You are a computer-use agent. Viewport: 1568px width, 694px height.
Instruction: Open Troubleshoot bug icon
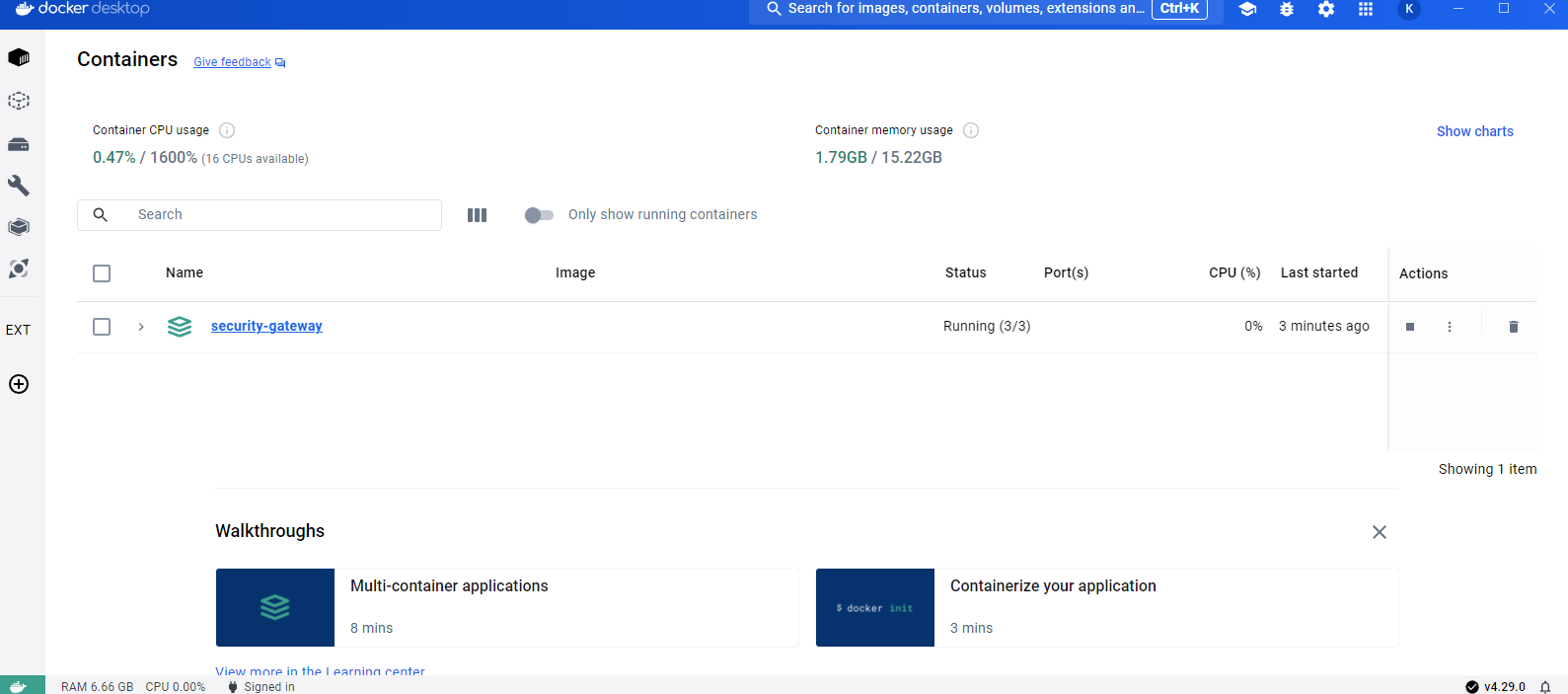[x=1287, y=9]
